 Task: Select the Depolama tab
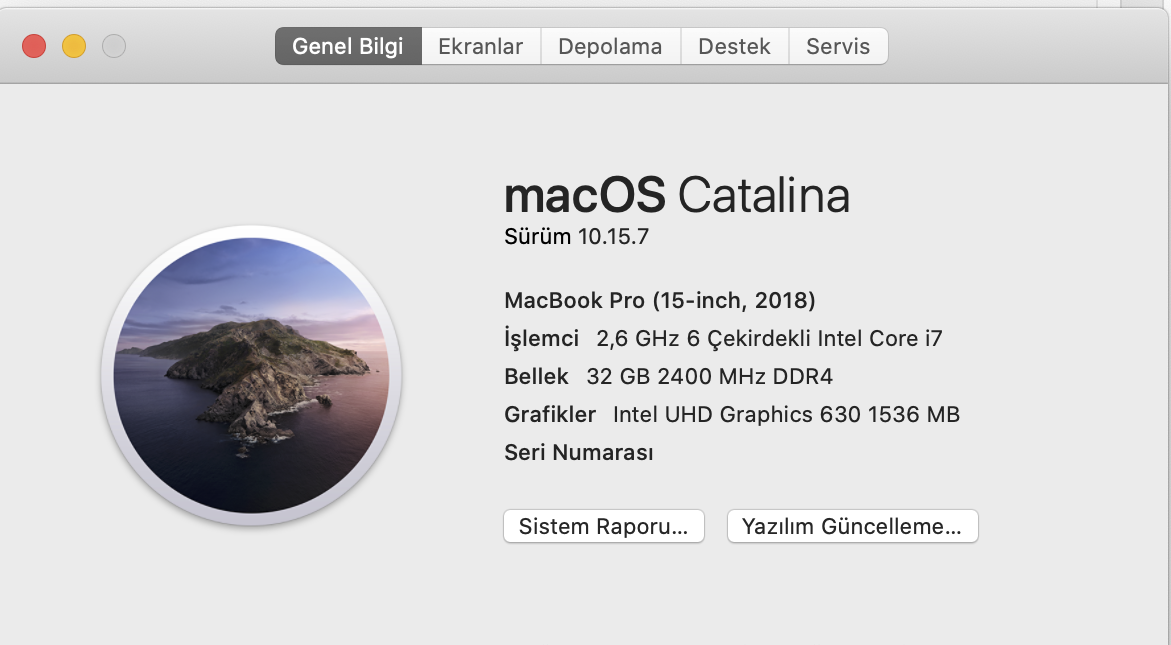(x=610, y=46)
